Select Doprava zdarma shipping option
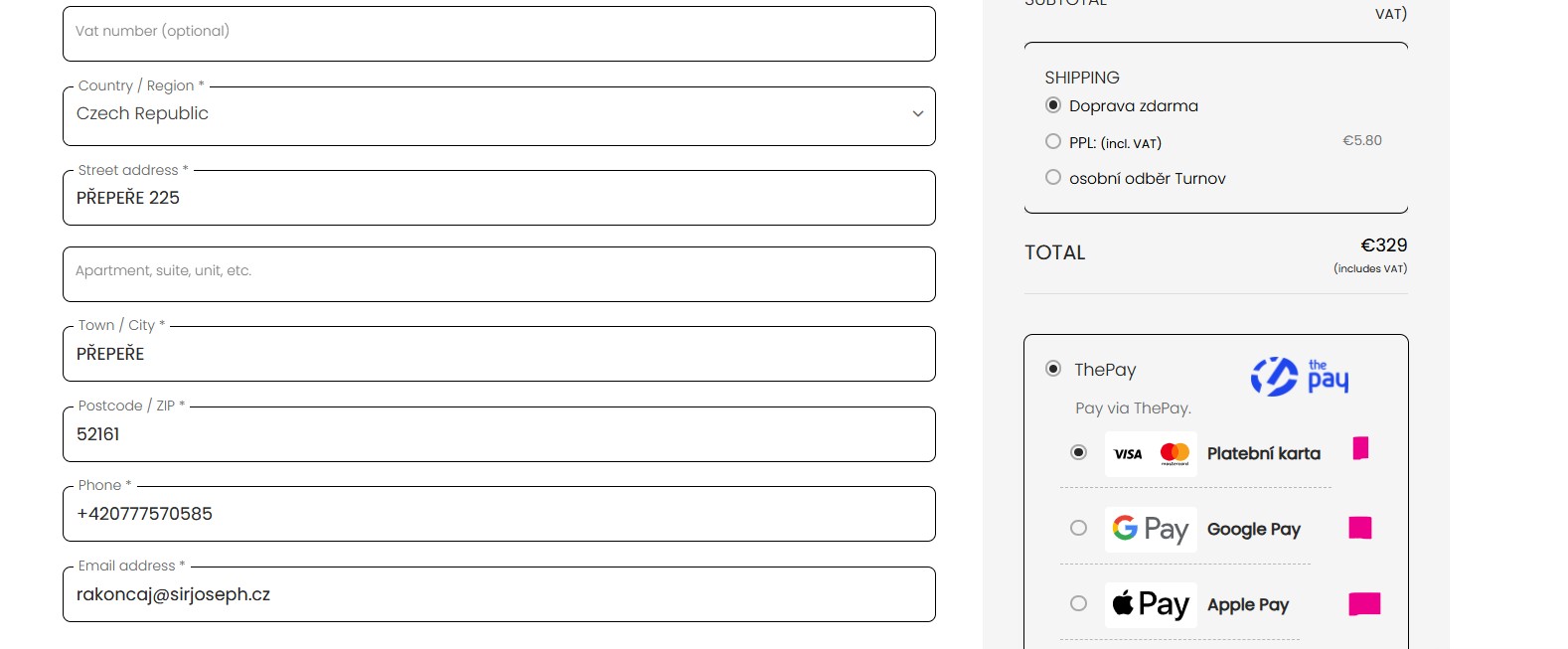 [1053, 105]
